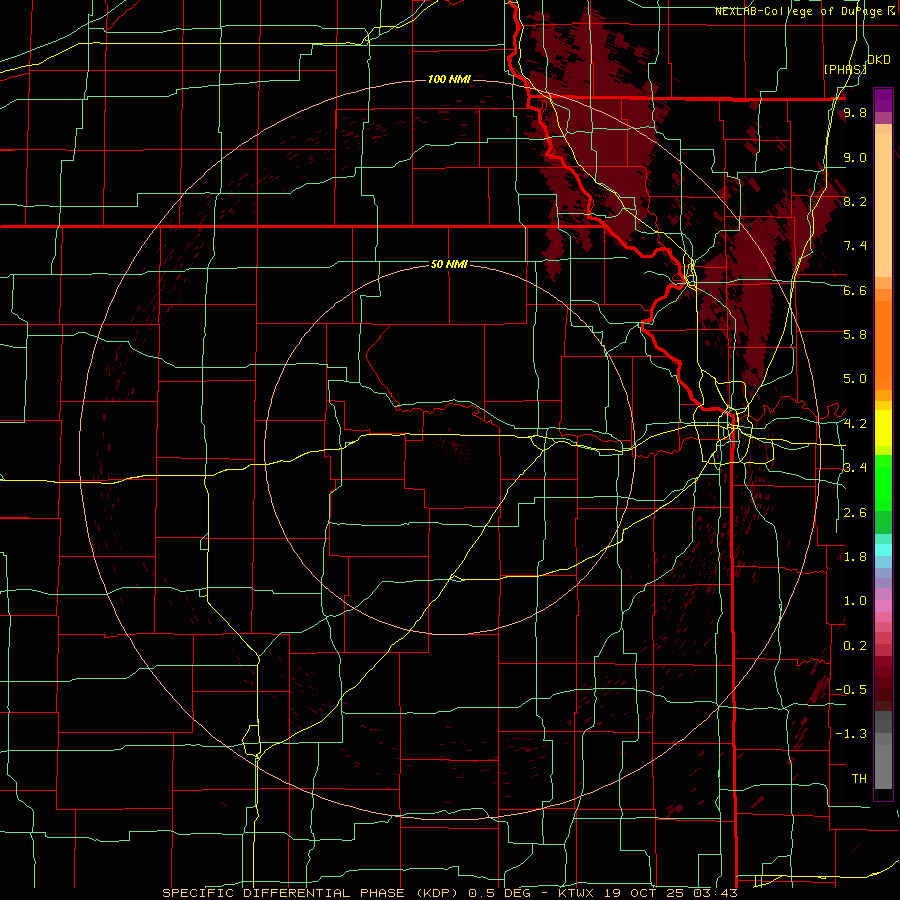
Task: Click the 5.0 value on color scale
Action: point(855,379)
